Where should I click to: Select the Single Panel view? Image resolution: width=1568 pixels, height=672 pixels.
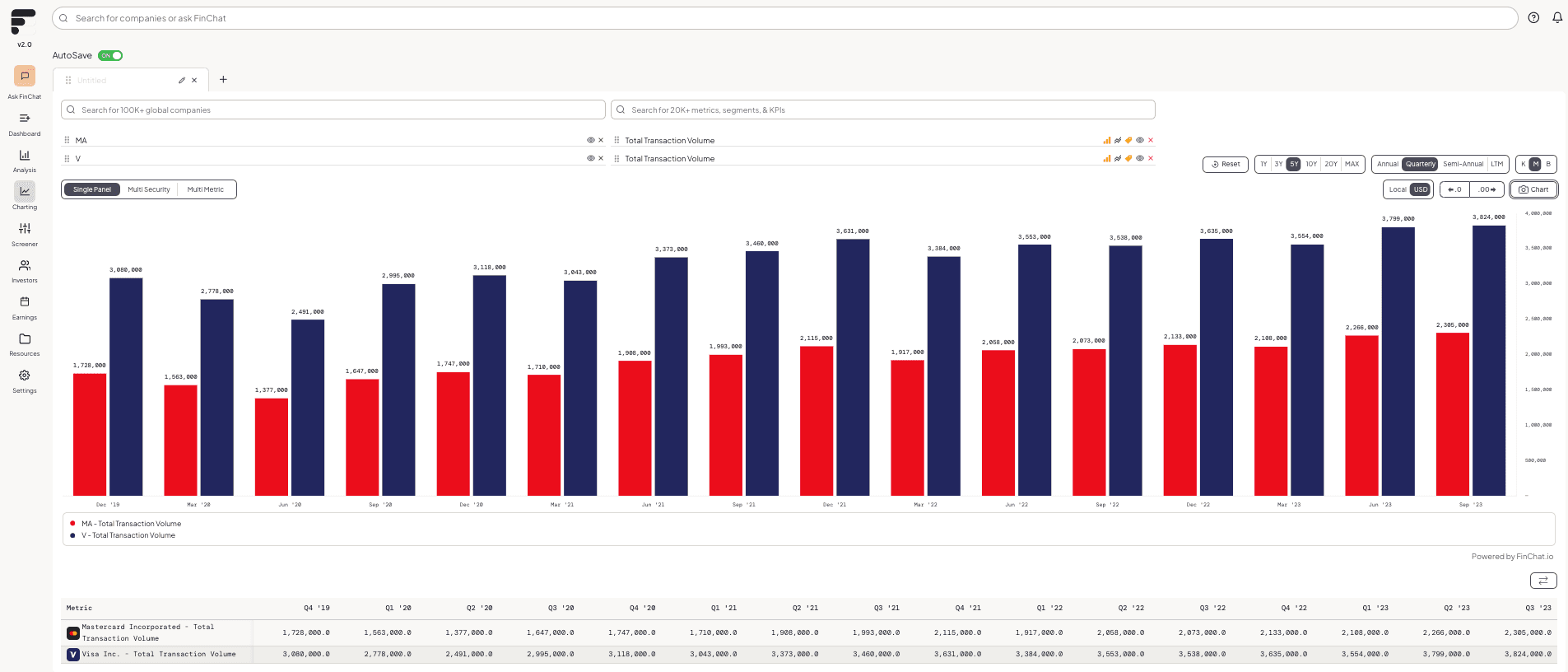click(x=92, y=189)
